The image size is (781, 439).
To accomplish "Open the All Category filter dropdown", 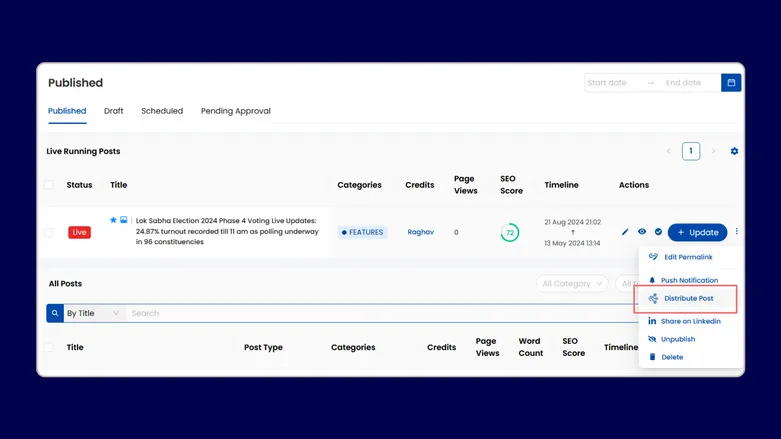I will tap(572, 284).
